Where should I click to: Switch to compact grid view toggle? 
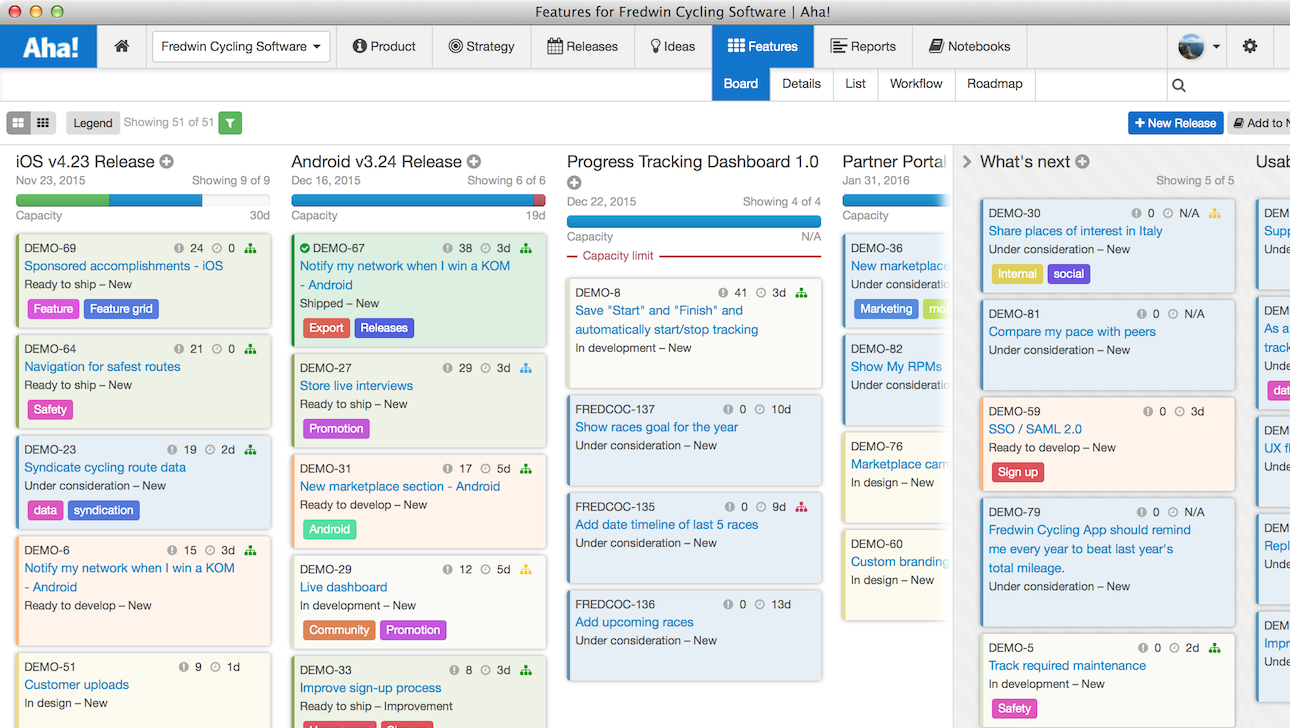tap(42, 123)
